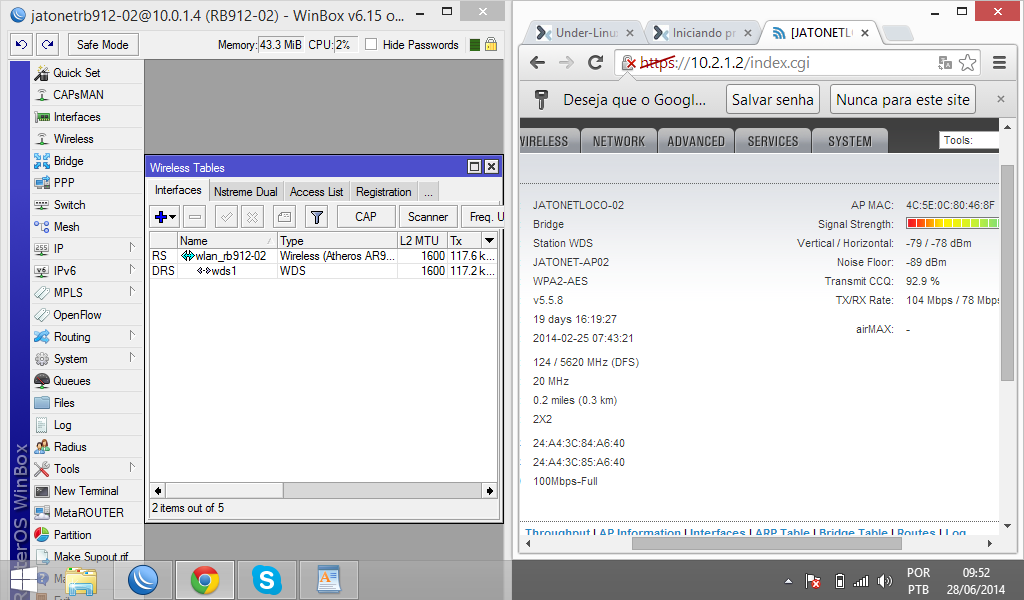Image resolution: width=1024 pixels, height=600 pixels.
Task: Open Chrome hamburger menu
Action: [x=999, y=63]
